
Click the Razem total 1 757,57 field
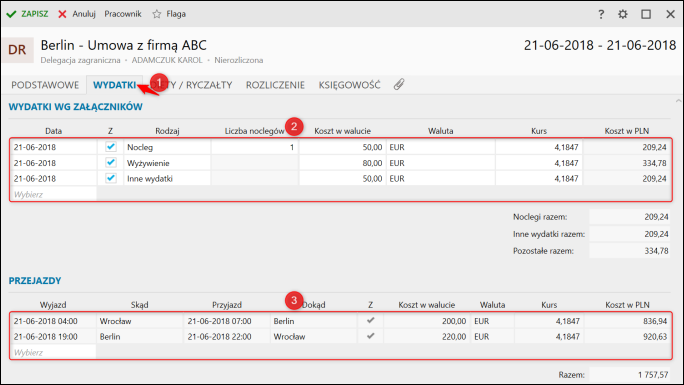[629, 375]
